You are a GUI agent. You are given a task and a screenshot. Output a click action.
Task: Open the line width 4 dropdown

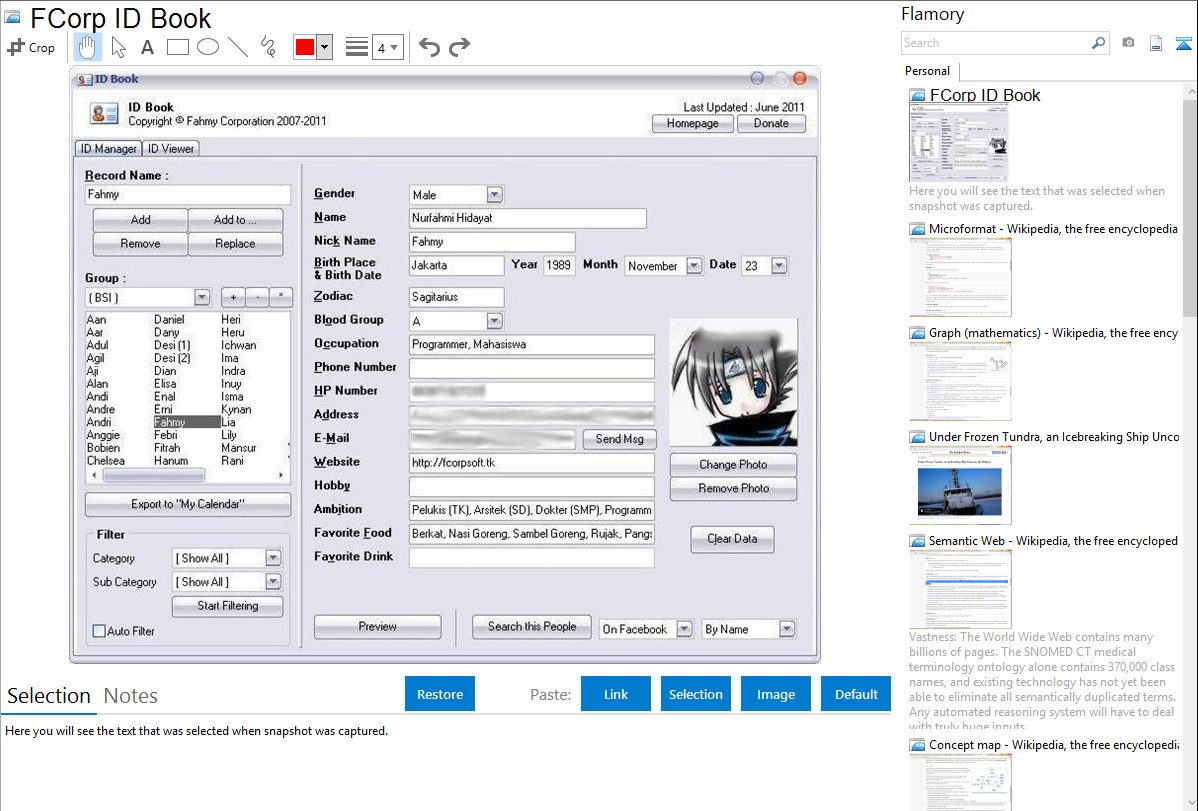coord(387,47)
